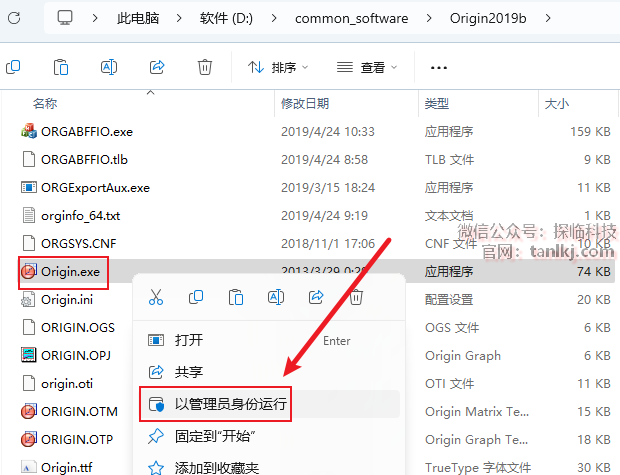
Task: Open the 排序 sort dropdown
Action: [278, 67]
